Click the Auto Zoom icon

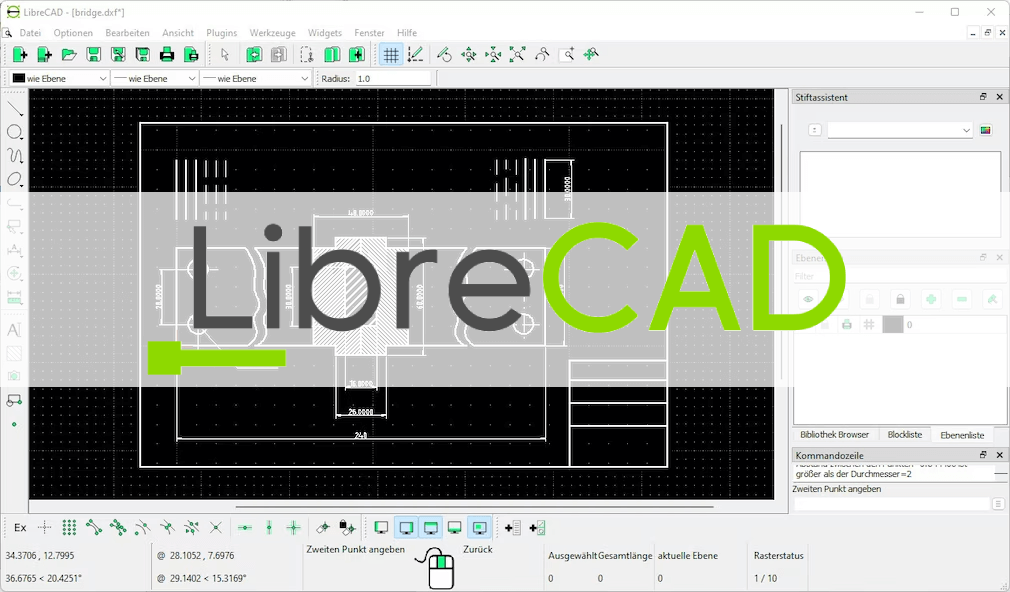(x=517, y=55)
